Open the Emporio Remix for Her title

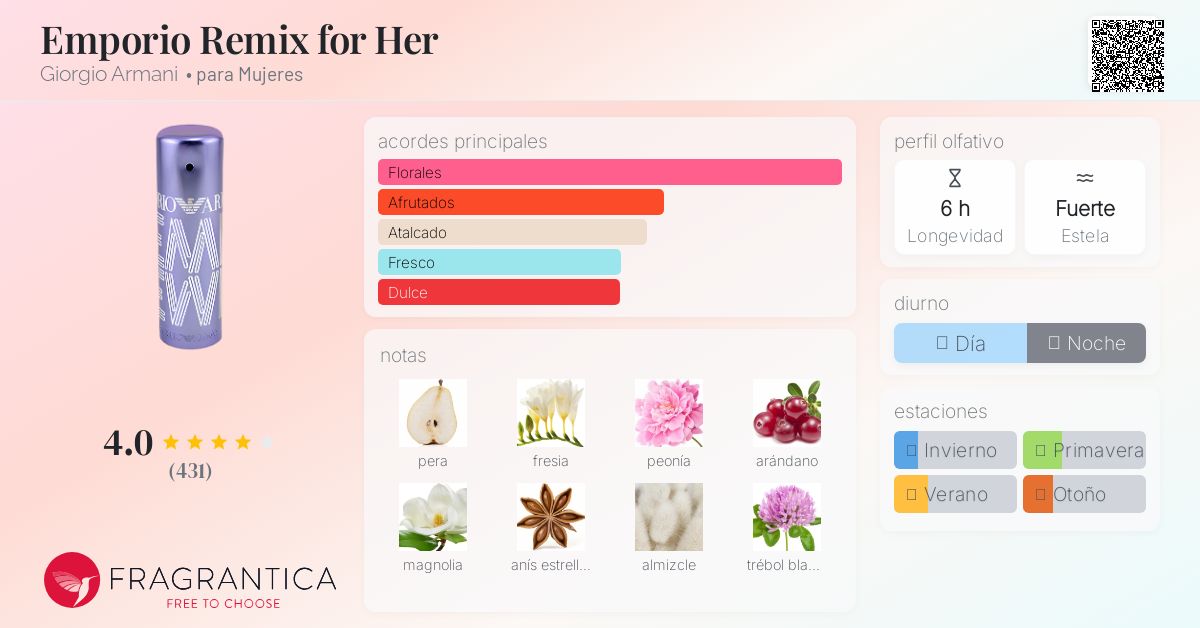239,40
